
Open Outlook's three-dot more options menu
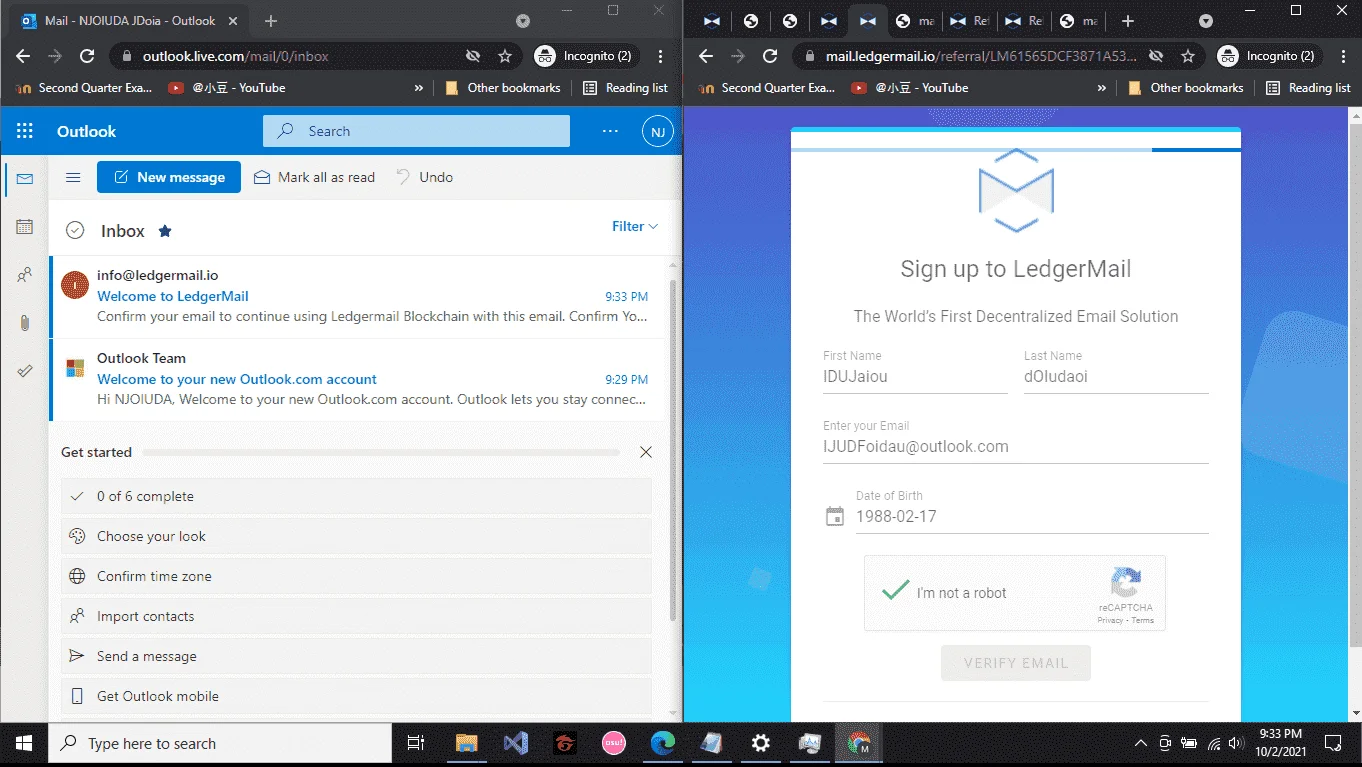tap(610, 131)
